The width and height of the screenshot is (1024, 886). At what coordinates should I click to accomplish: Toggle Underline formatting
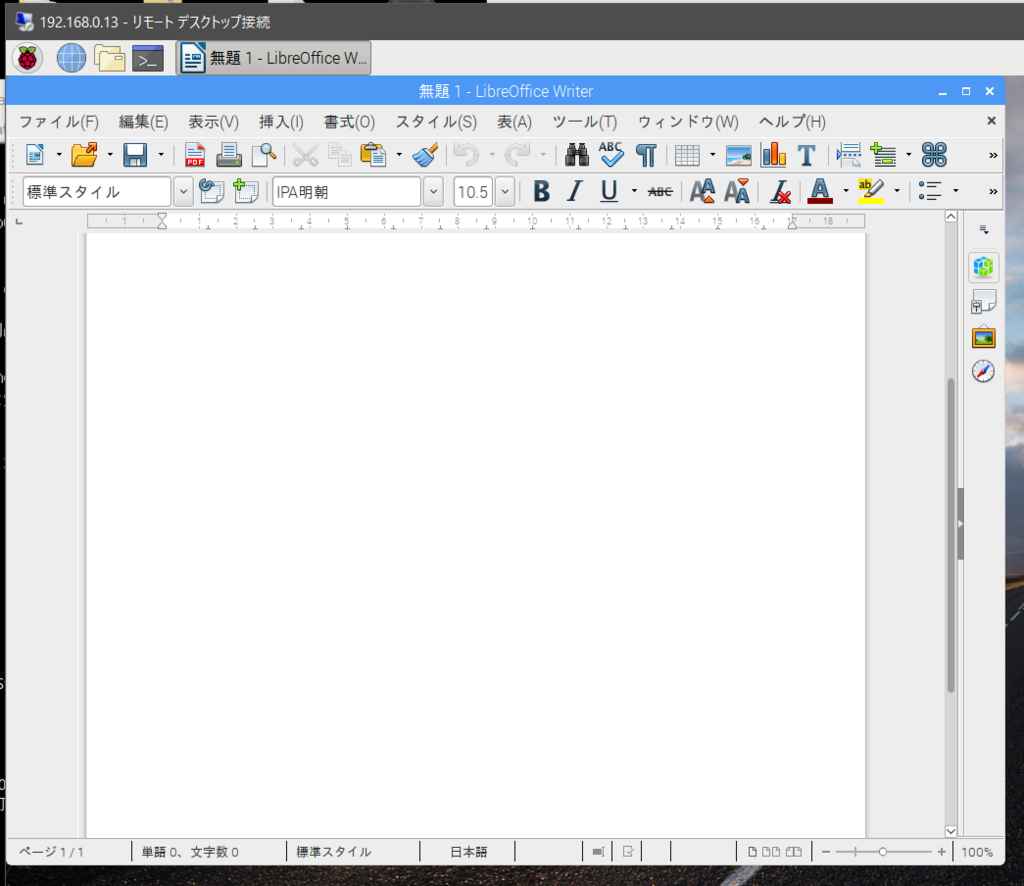pyautogui.click(x=609, y=191)
